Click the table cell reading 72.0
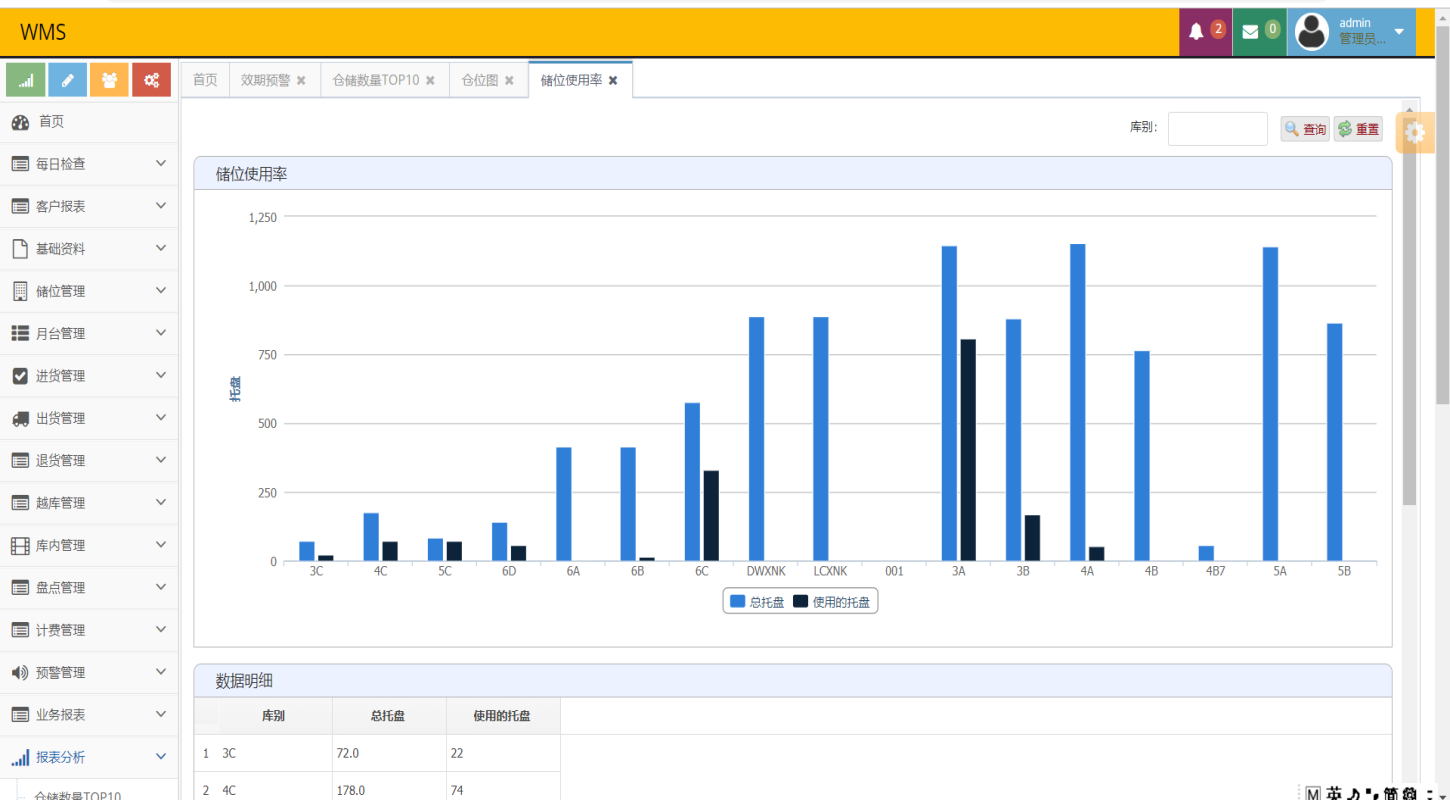Image resolution: width=1450 pixels, height=800 pixels. [x=389, y=753]
